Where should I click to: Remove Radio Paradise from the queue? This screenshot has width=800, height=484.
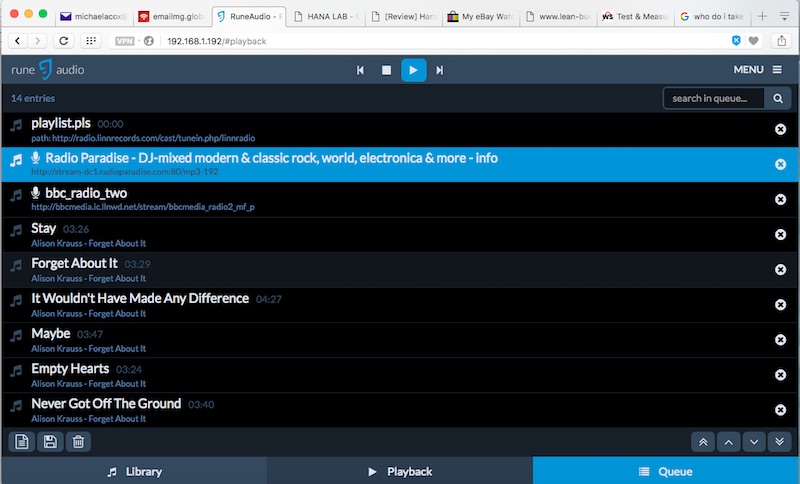pos(780,164)
